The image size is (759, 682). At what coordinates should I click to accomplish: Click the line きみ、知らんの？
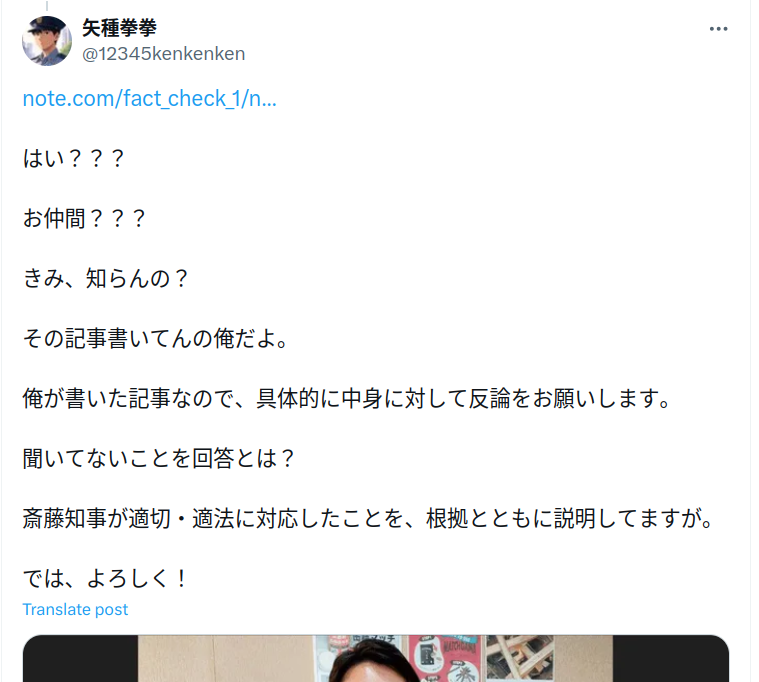(x=106, y=278)
